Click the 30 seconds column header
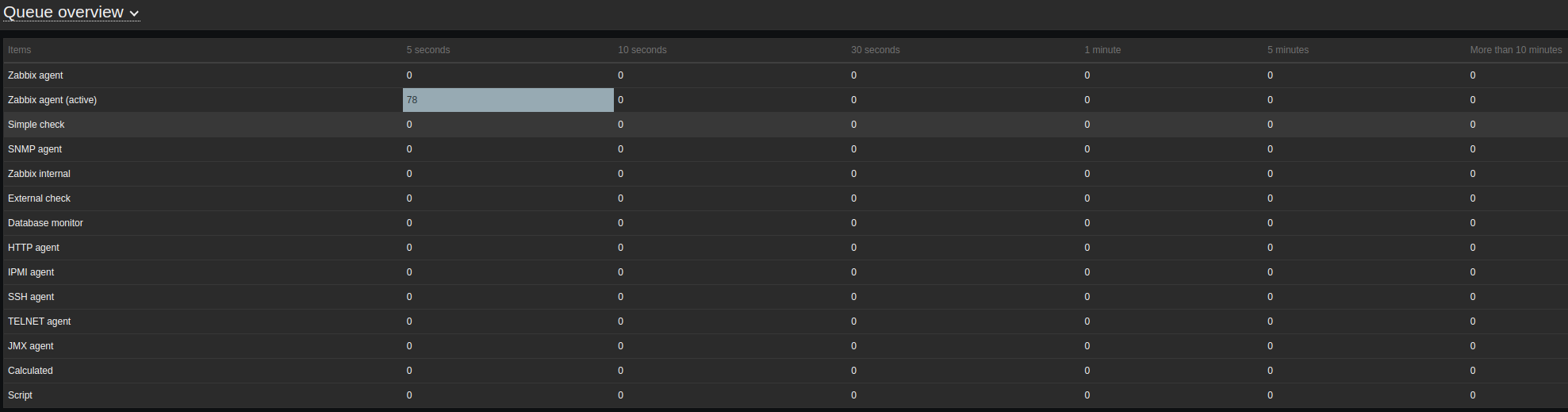Viewport: 1568px width, 412px height. pyautogui.click(x=876, y=50)
